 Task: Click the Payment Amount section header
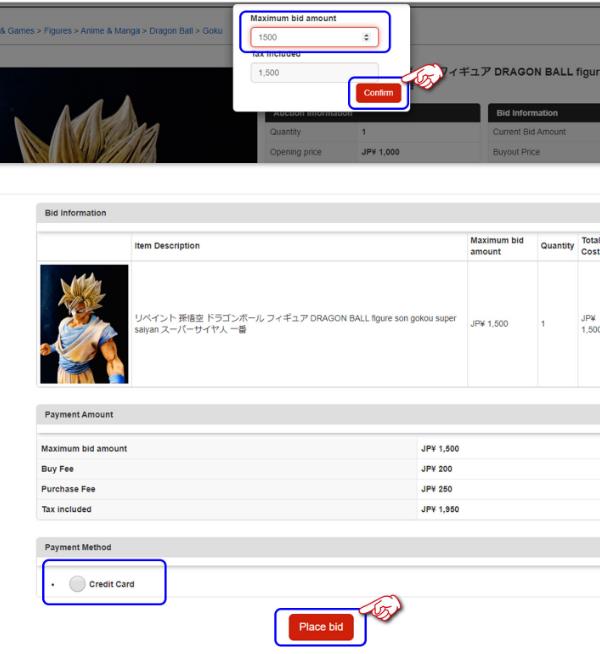tap(318, 415)
